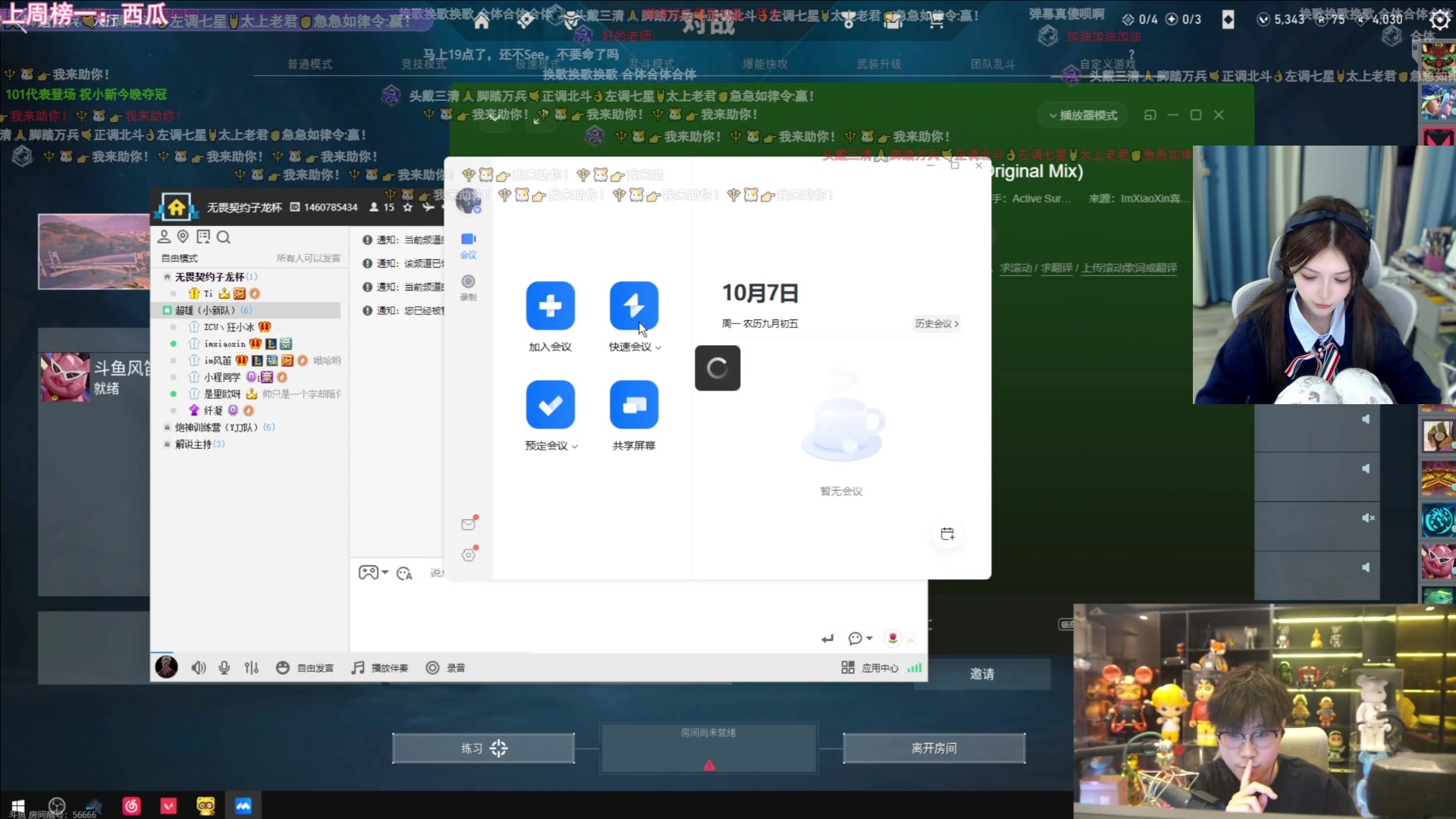Click the calendar icon at meeting window bottom
The image size is (1456, 819).
[947, 534]
